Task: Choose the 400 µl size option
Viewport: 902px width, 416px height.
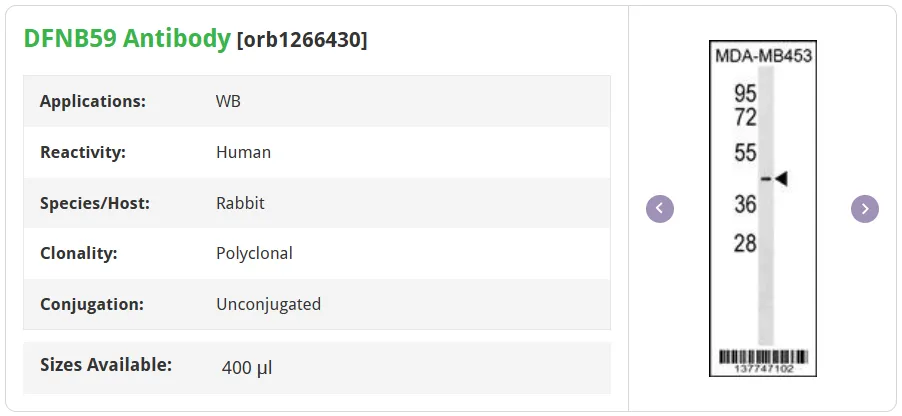Action: coord(247,368)
